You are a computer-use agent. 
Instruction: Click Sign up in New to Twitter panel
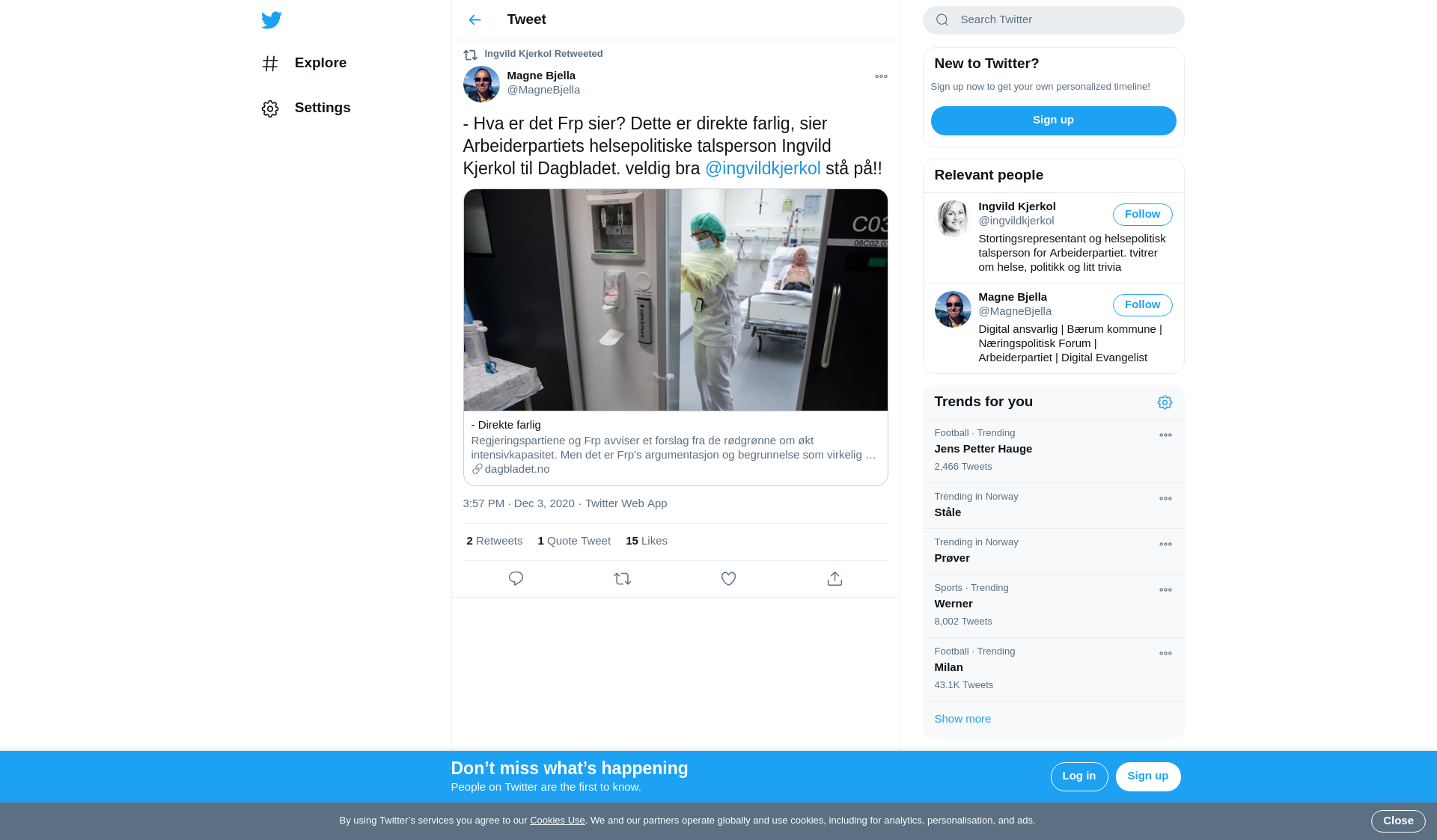(1053, 120)
